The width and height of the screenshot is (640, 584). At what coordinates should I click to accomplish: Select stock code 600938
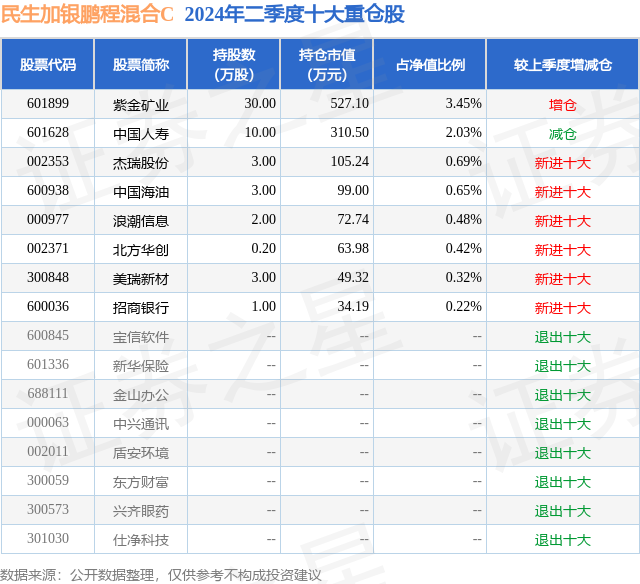(x=48, y=191)
